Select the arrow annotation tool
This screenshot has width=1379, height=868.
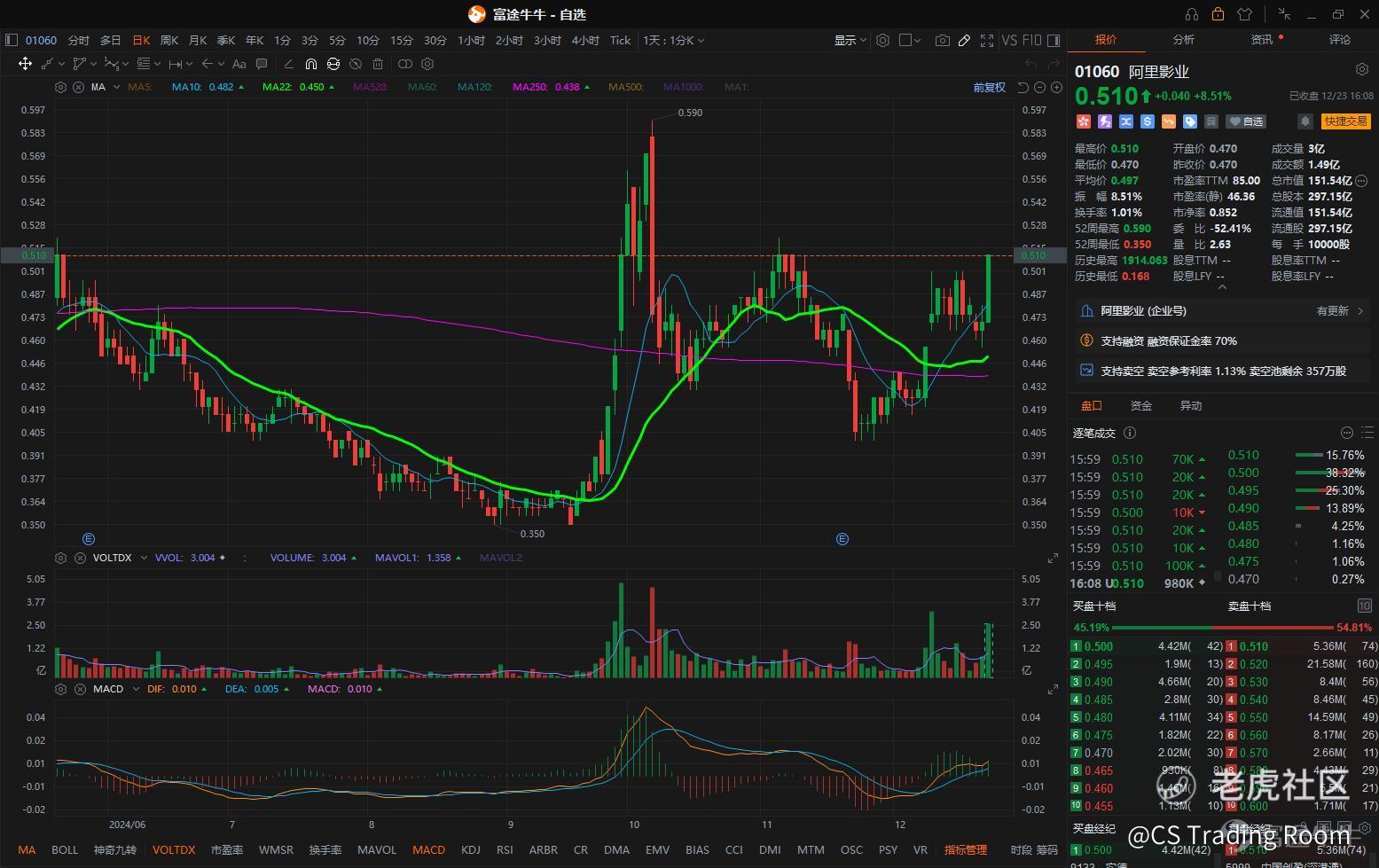pos(207,64)
